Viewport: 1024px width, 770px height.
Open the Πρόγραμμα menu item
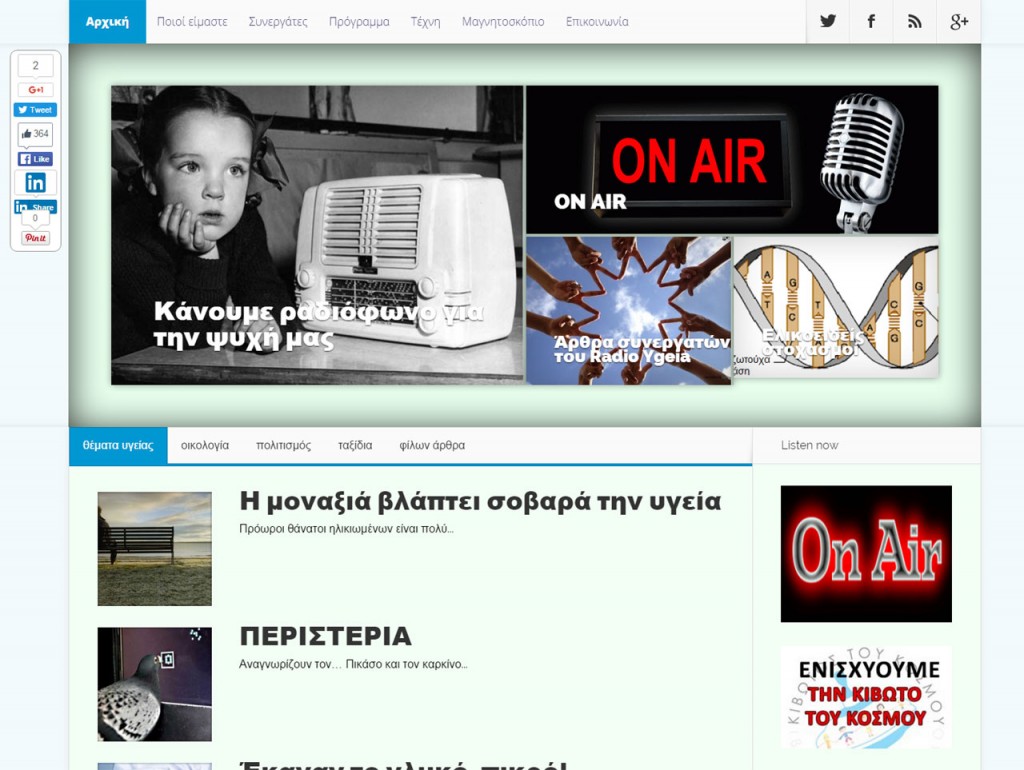[x=359, y=22]
